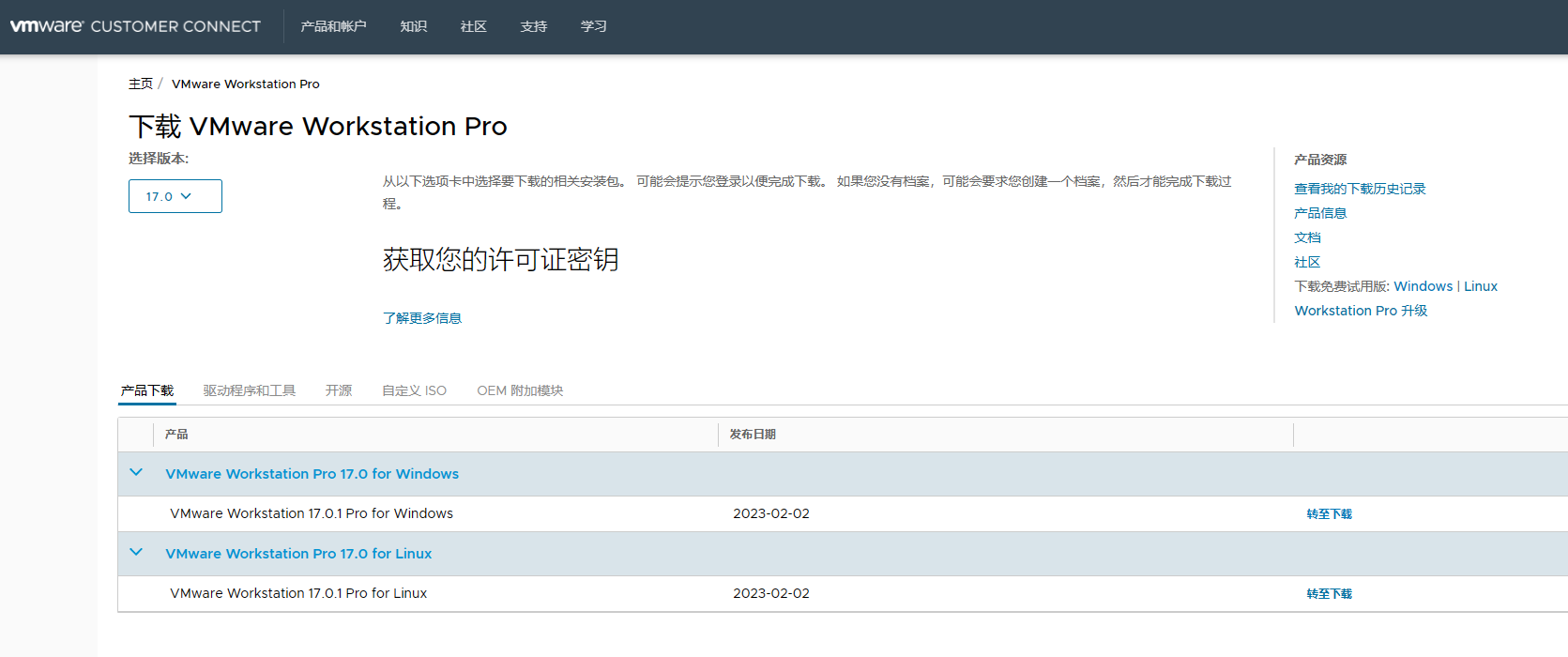Screen dimensions: 1568x657
Task: Click the 了解更多信息 link
Action: 422,318
